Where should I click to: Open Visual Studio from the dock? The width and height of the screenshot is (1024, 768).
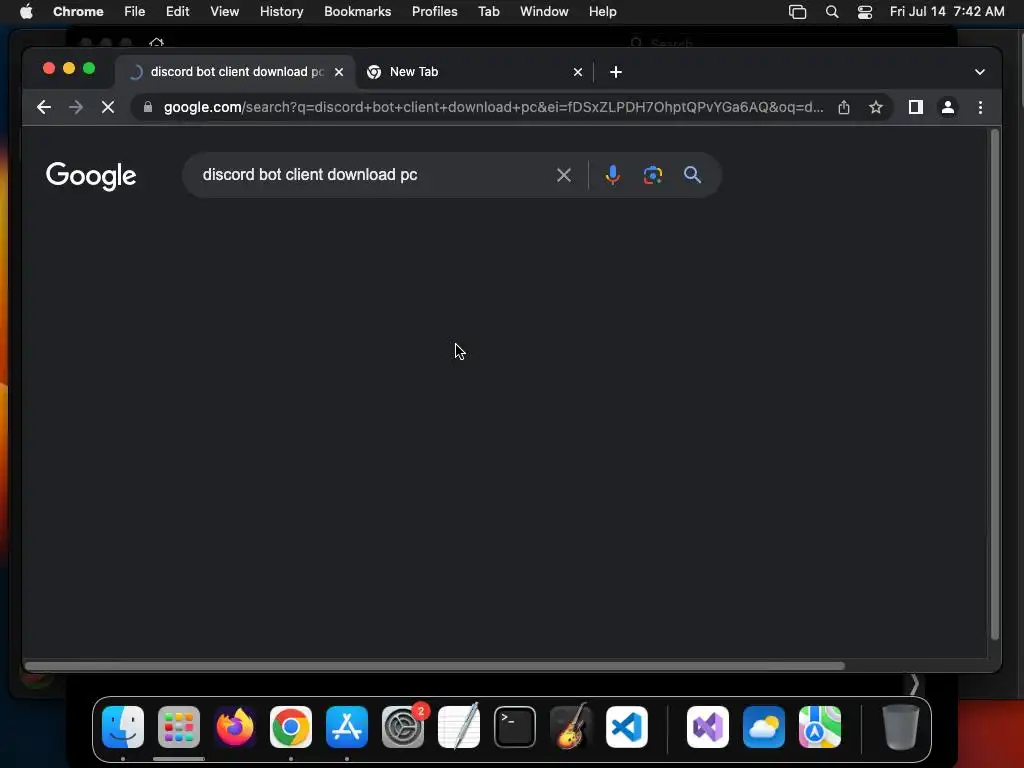tap(708, 727)
